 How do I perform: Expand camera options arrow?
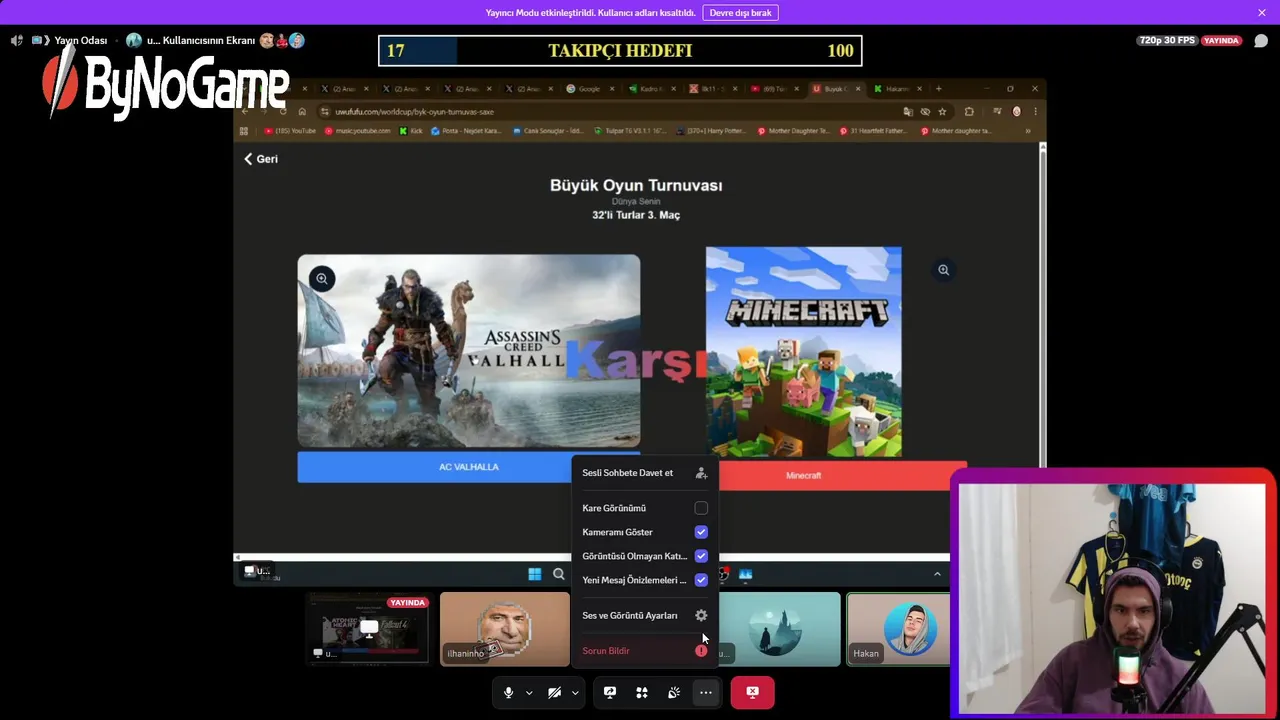(575, 693)
